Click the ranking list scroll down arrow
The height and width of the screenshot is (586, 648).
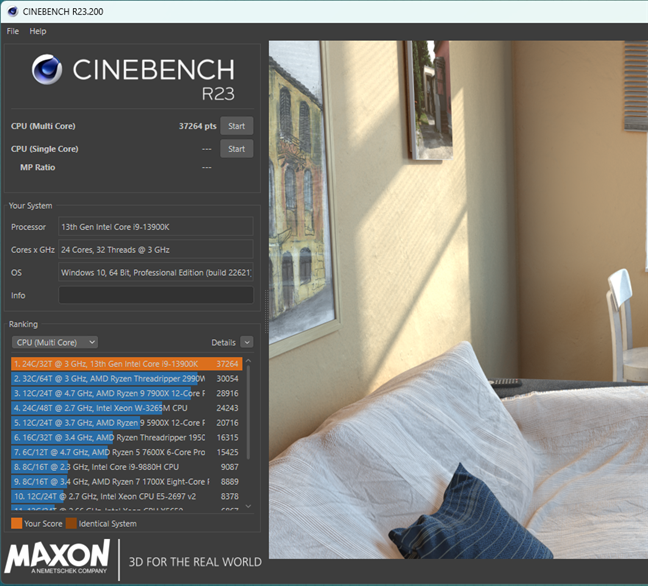point(248,506)
